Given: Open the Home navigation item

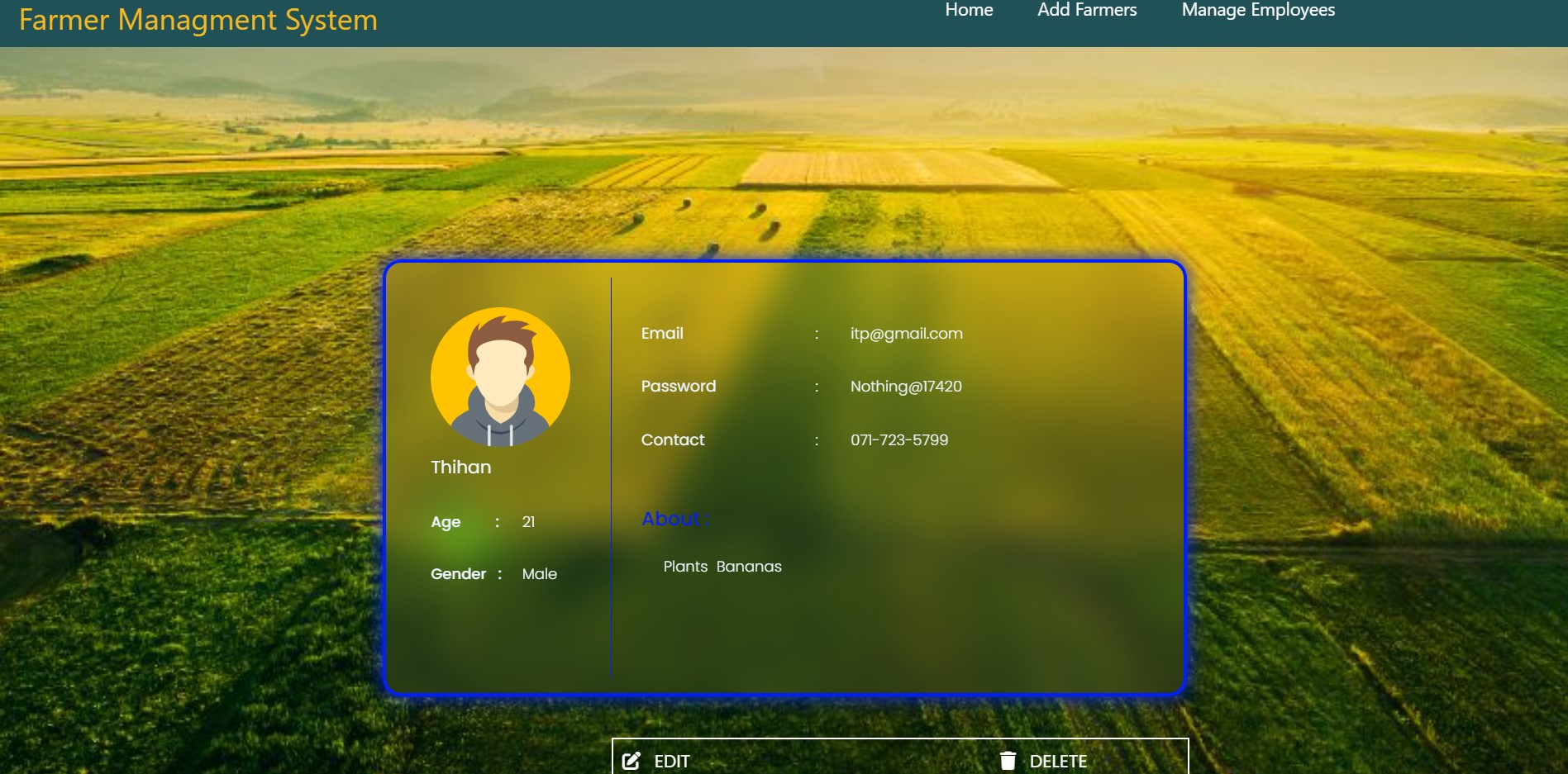Looking at the screenshot, I should point(968,11).
